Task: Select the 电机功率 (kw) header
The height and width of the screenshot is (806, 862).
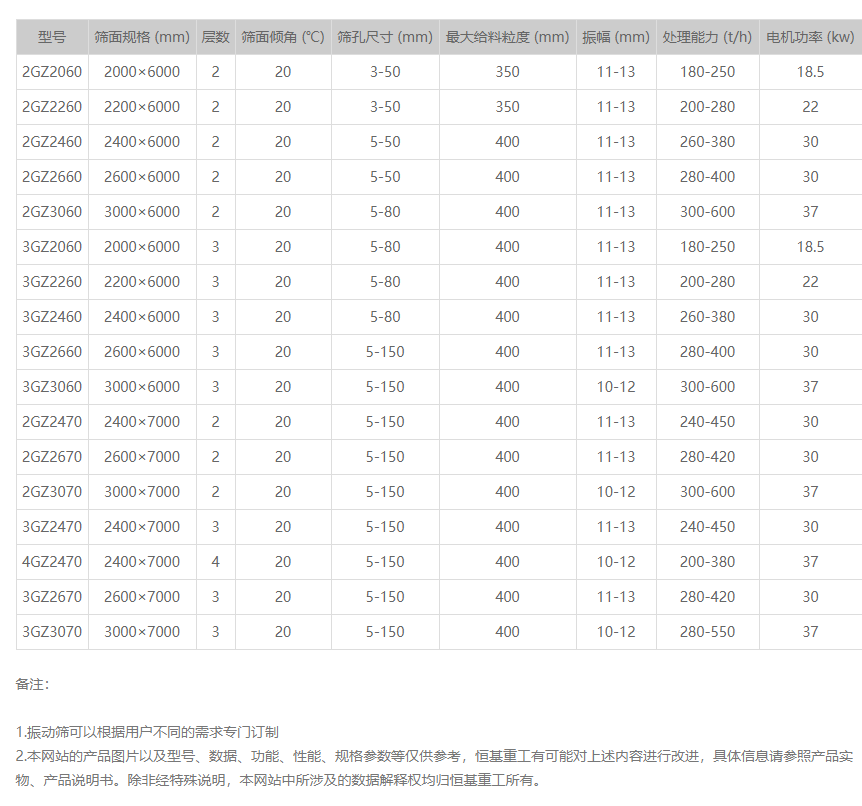Action: pos(810,37)
